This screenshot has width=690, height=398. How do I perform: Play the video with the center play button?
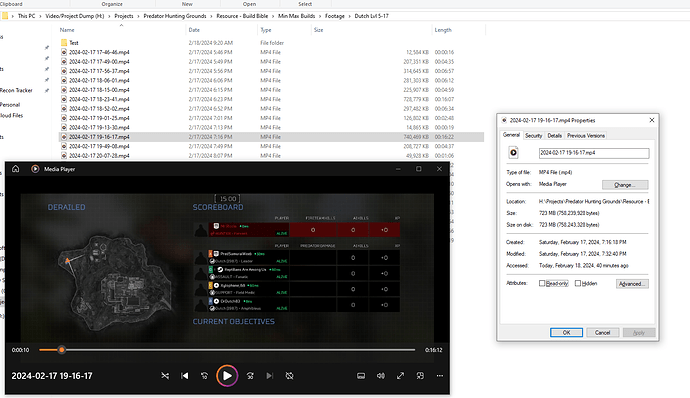click(x=227, y=376)
